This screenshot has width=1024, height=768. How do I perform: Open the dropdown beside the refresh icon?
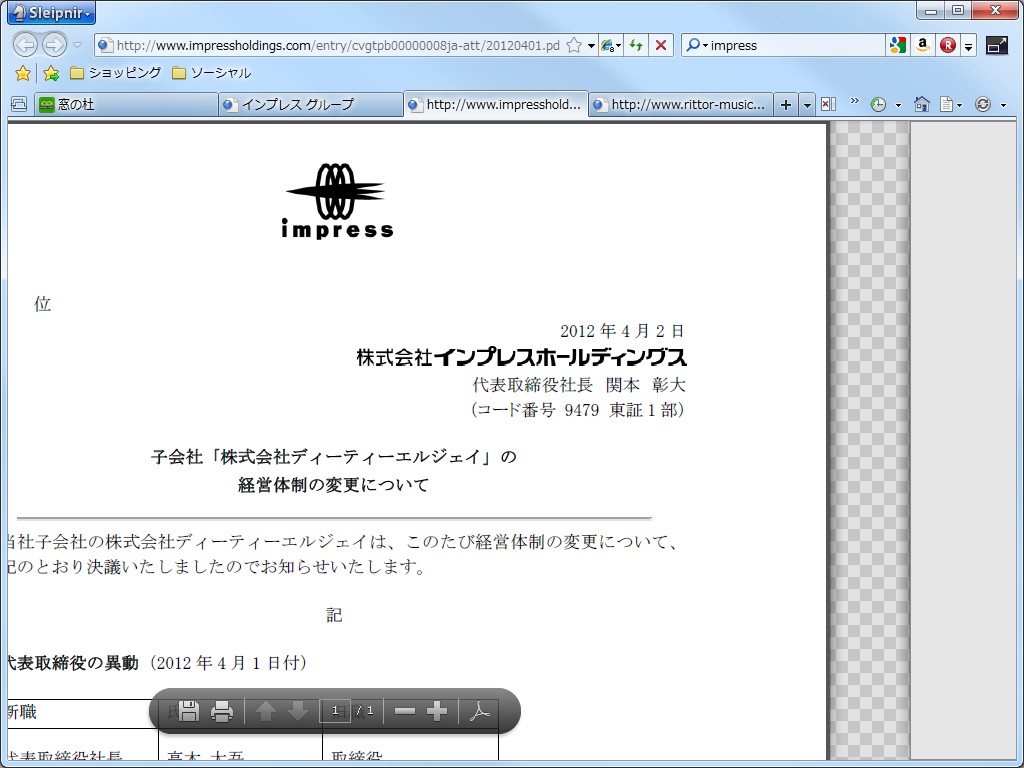[x=618, y=45]
